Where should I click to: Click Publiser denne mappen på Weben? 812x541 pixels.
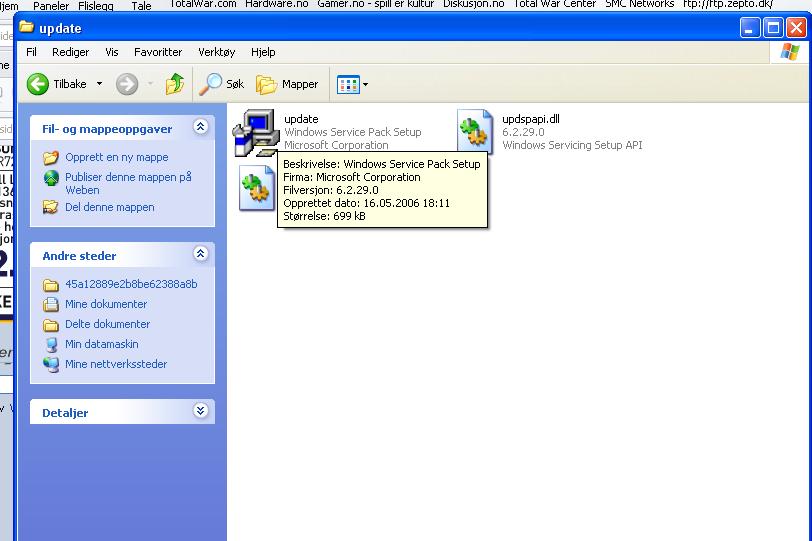click(128, 183)
